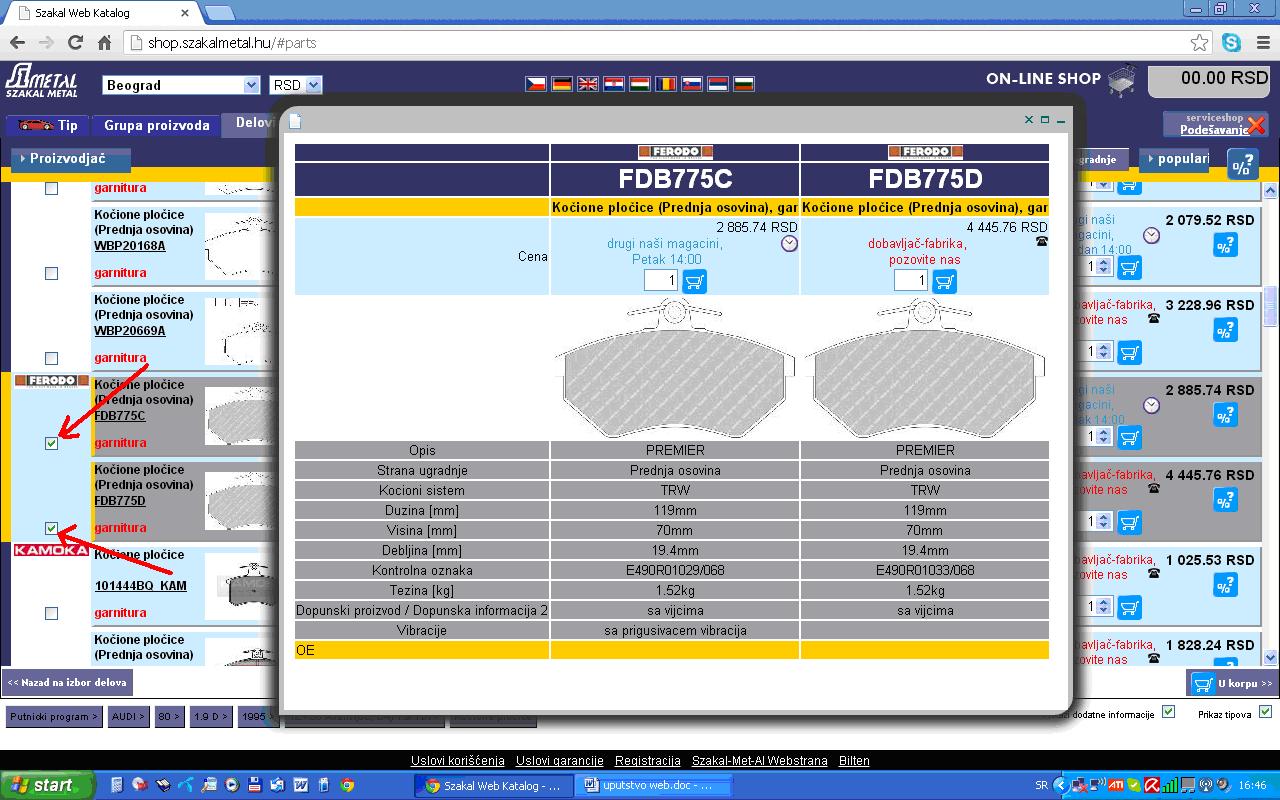The height and width of the screenshot is (800, 1280).
Task: Uncheck the FDB775D compare checkbox
Action: (x=52, y=528)
